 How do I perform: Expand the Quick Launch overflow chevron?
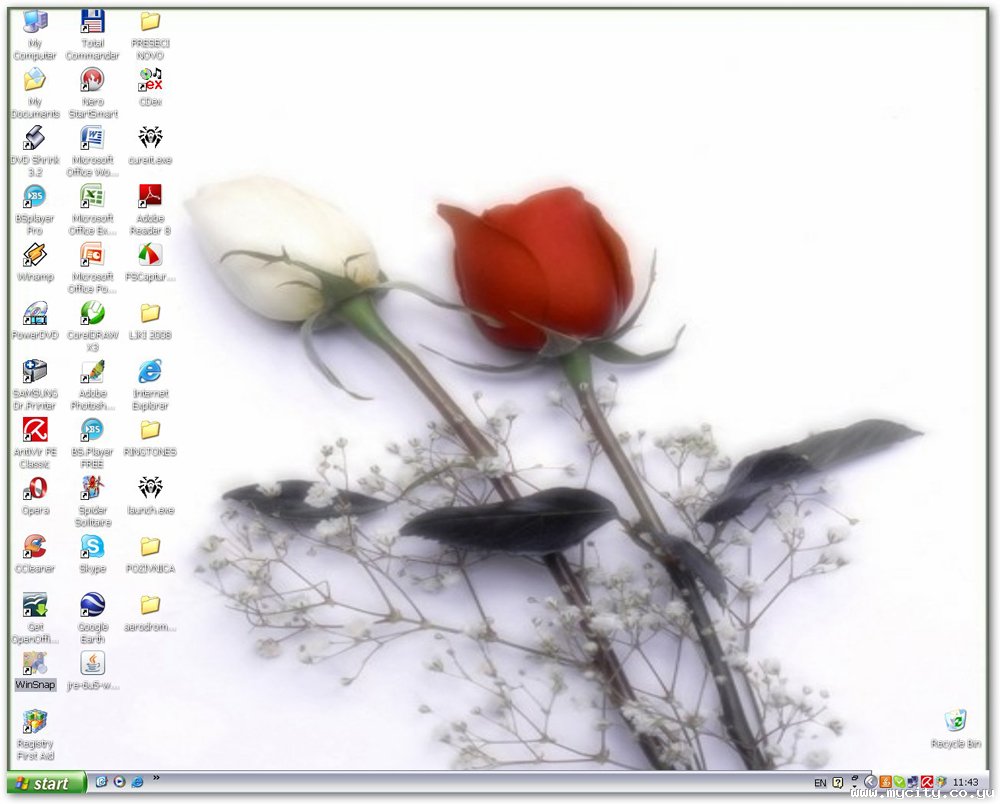(156, 777)
